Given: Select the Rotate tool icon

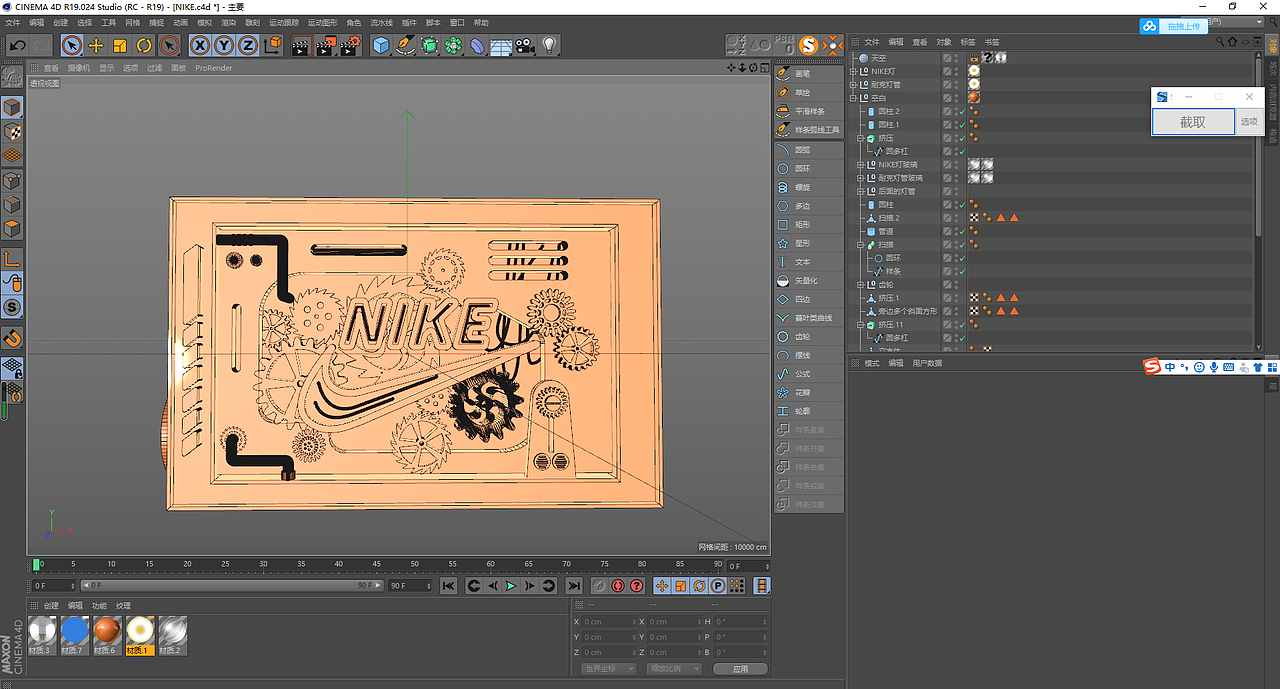Looking at the screenshot, I should [x=144, y=45].
